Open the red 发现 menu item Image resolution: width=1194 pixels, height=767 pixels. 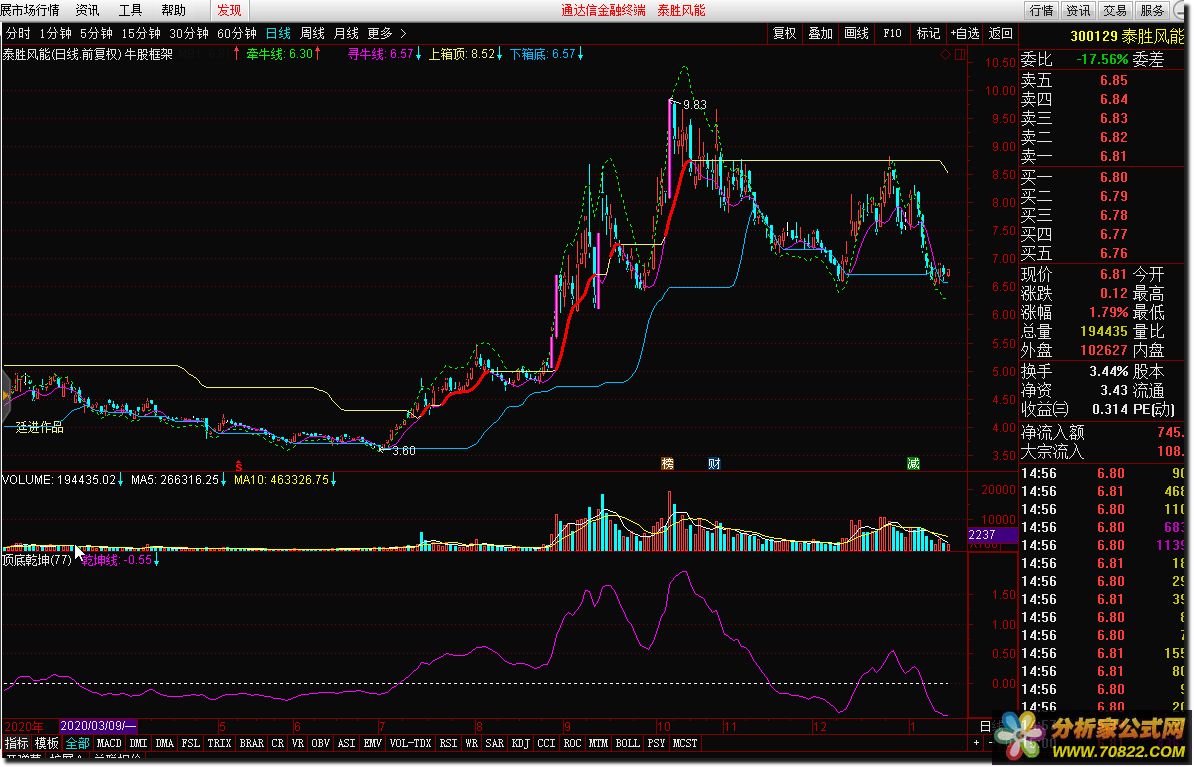tap(228, 10)
